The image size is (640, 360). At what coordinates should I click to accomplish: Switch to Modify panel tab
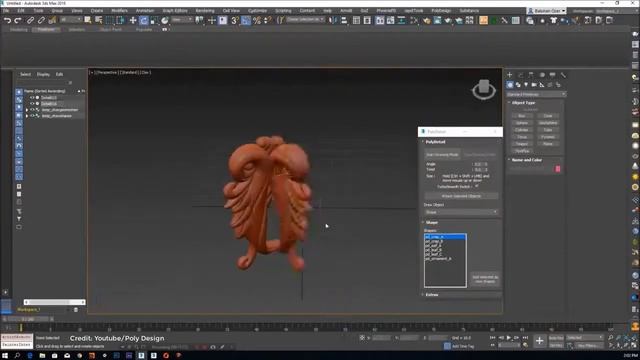click(520, 75)
